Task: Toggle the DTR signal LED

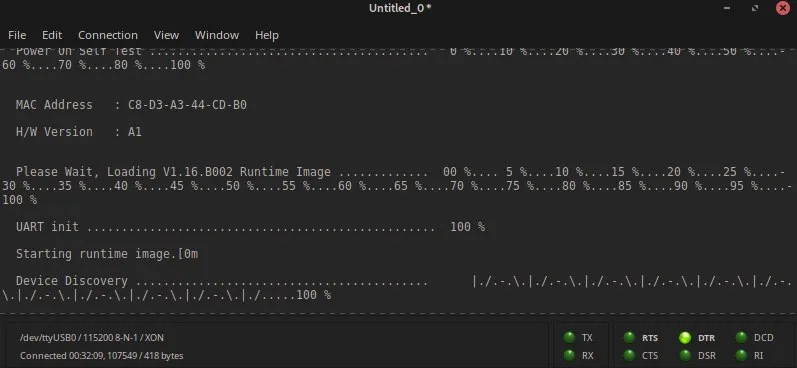Action: 685,338
